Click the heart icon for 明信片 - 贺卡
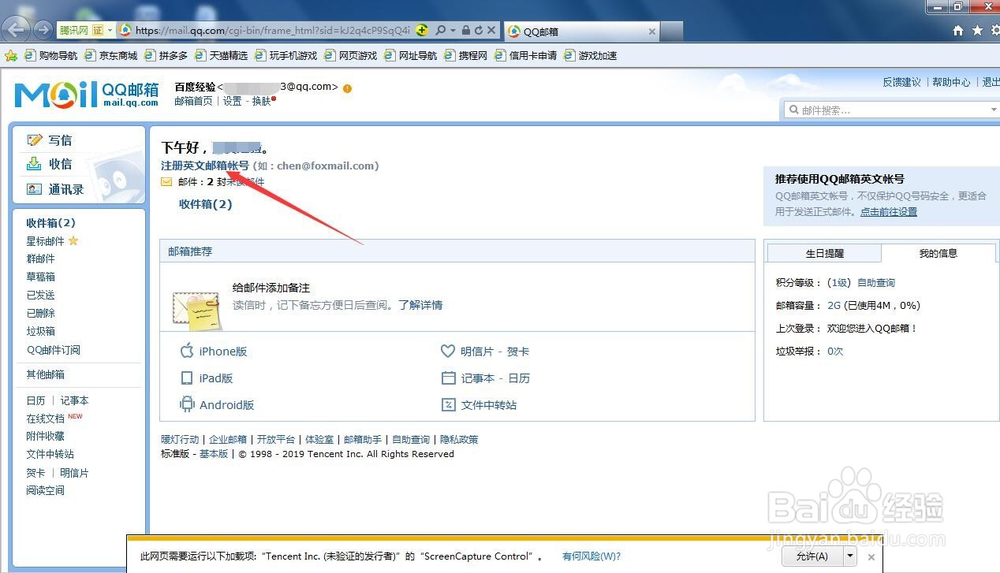The width and height of the screenshot is (1000, 573). click(448, 351)
